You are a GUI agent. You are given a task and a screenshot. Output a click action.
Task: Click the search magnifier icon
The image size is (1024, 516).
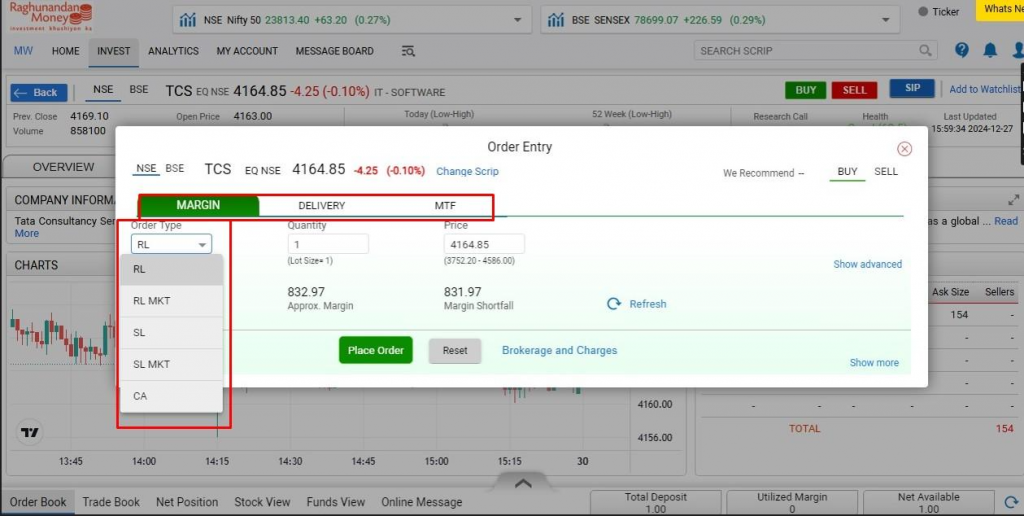tap(926, 50)
